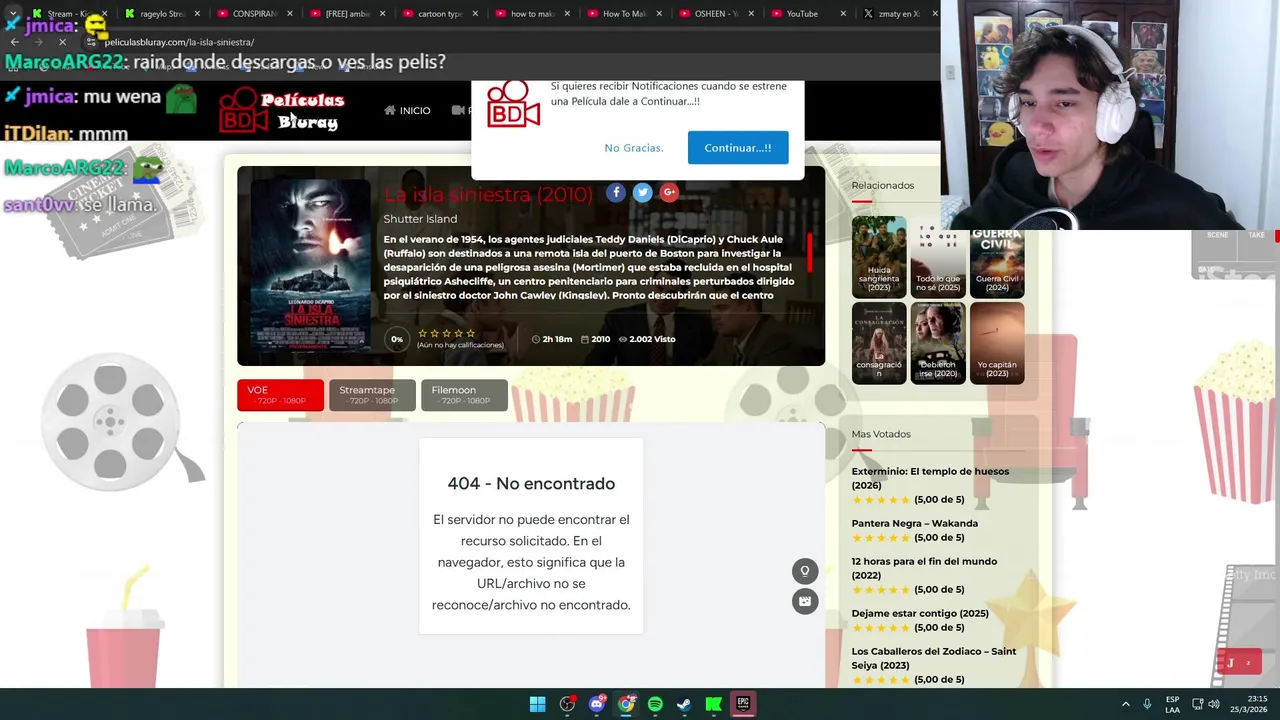Rate movie with the fifth star
This screenshot has height=720, width=1280.
tap(471, 334)
